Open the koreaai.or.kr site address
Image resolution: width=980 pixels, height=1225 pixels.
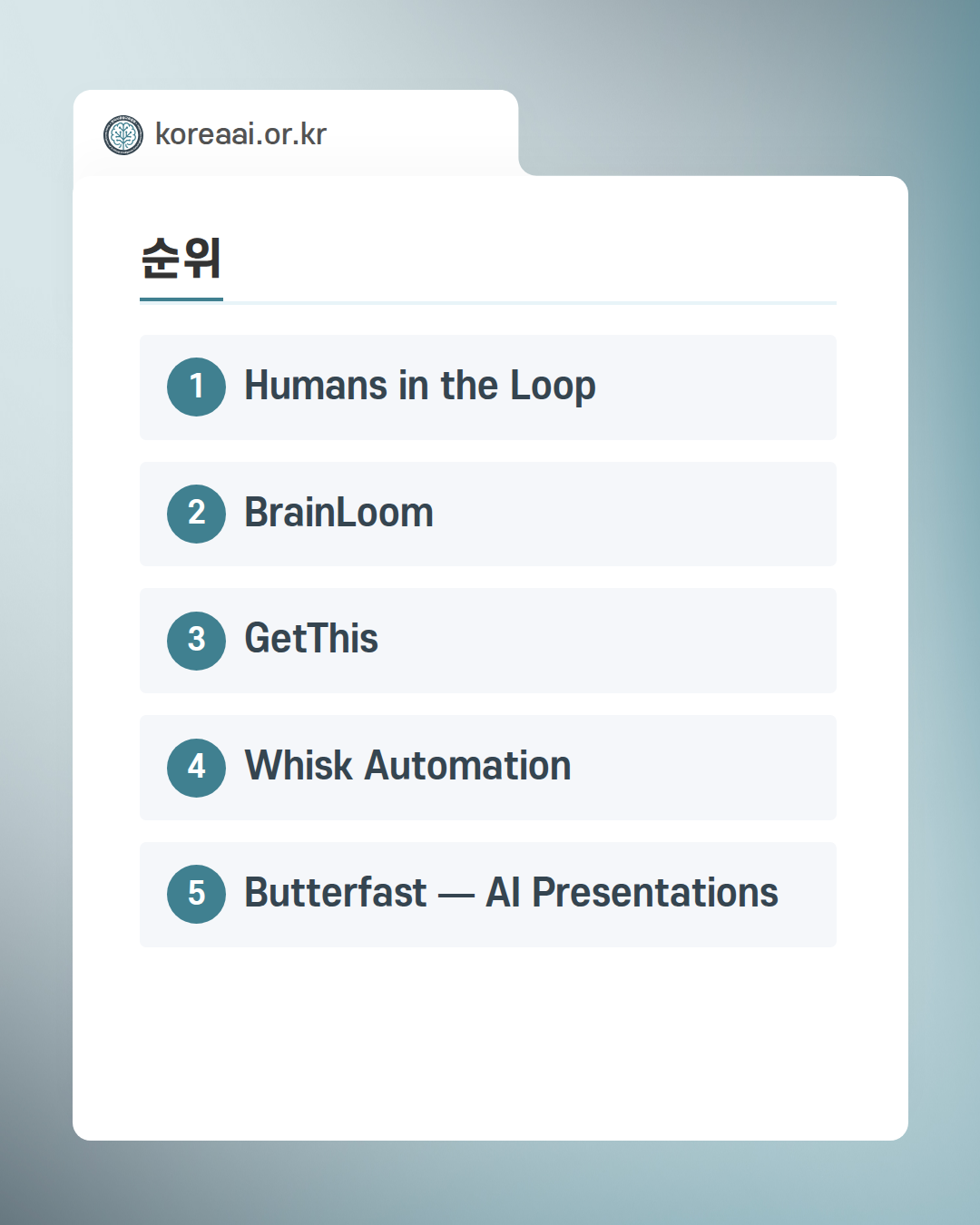click(240, 134)
